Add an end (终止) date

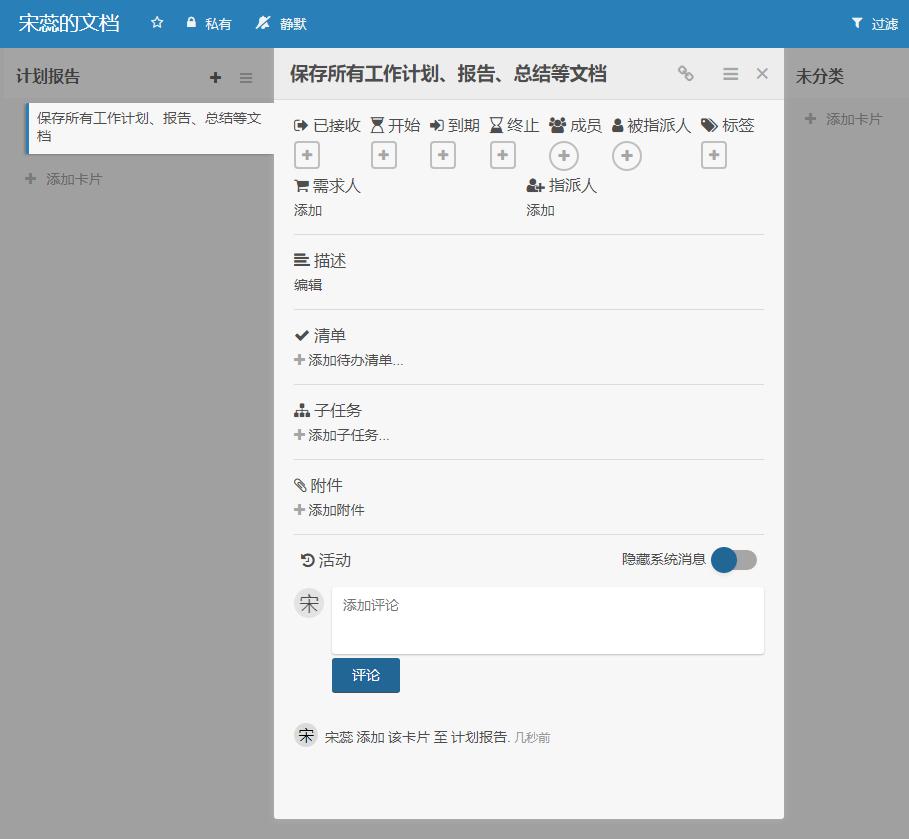(x=503, y=155)
